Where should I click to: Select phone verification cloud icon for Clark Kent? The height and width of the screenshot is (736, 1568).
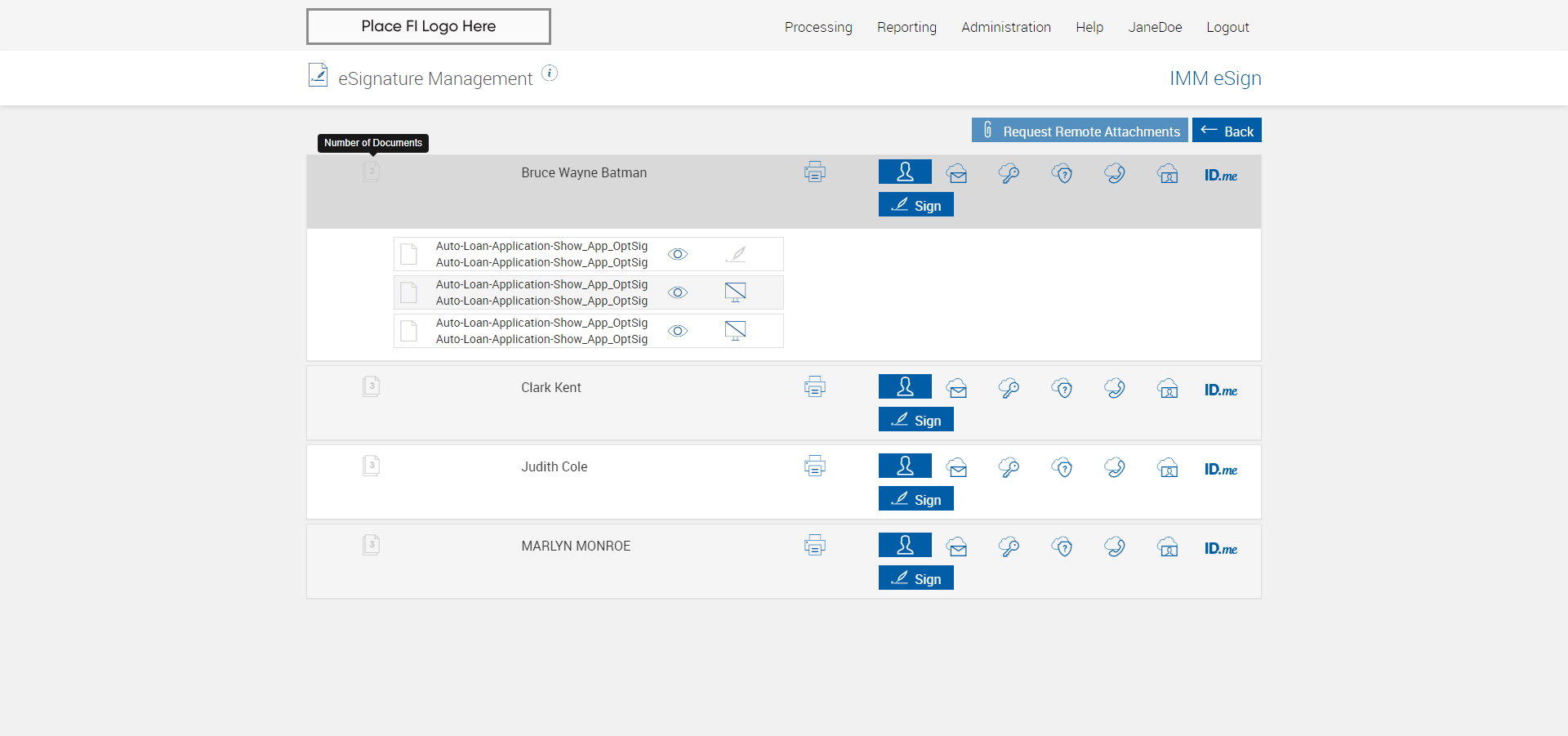(1115, 388)
